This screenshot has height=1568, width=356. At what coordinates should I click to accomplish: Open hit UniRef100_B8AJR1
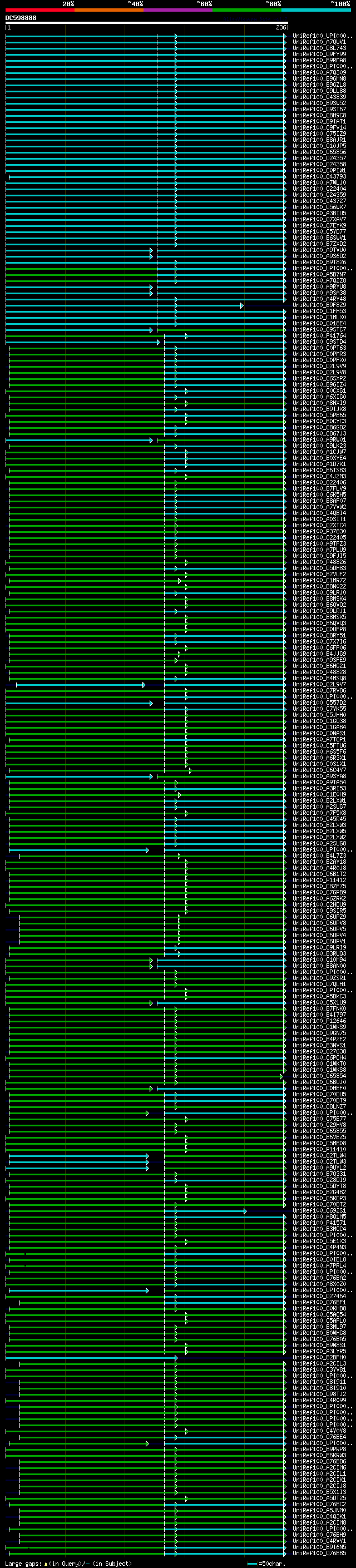(x=319, y=140)
